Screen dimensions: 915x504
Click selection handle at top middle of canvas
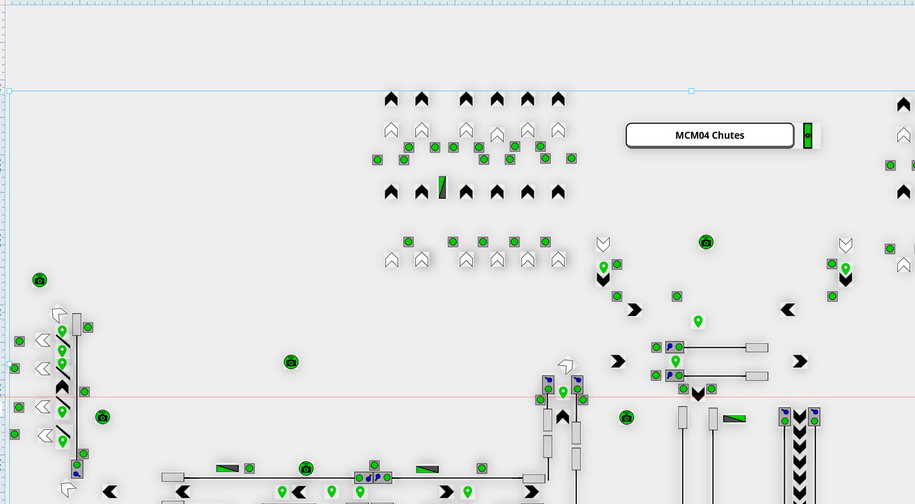coord(691,91)
